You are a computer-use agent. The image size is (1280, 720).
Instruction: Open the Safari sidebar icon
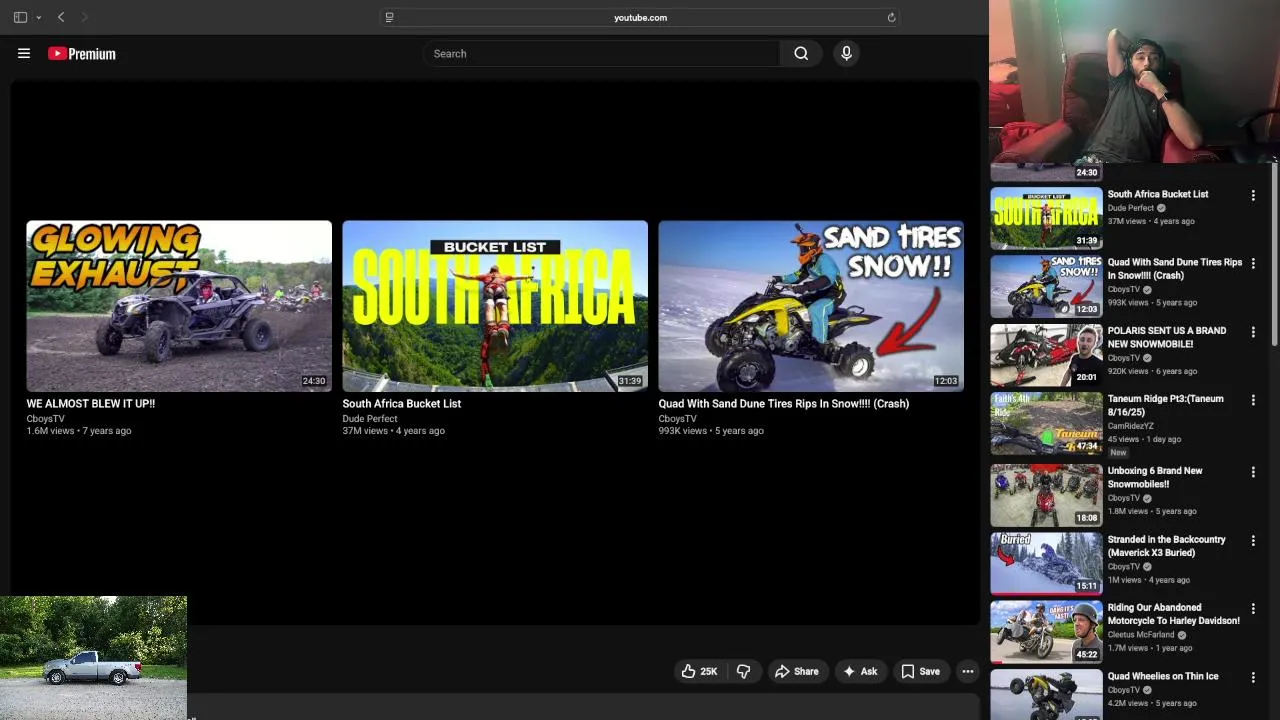20,17
